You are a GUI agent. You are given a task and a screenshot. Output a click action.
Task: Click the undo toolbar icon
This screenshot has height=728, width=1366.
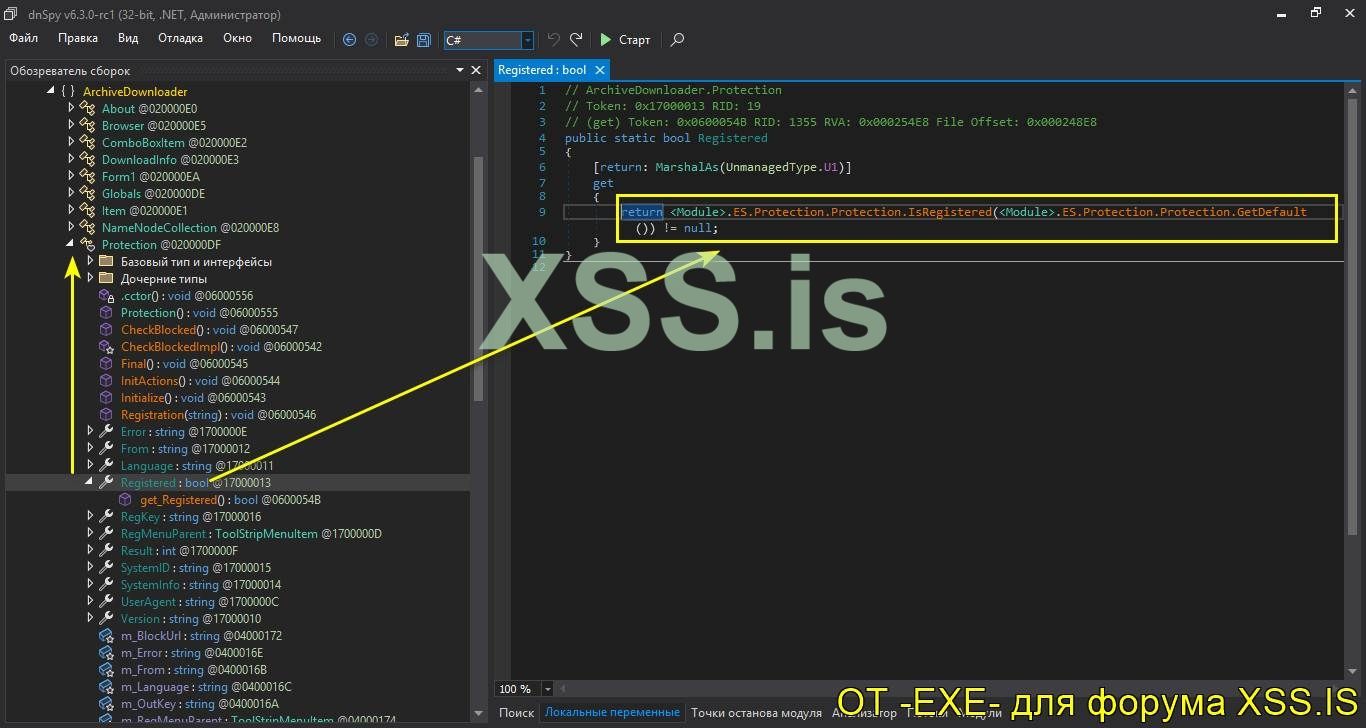pyautogui.click(x=553, y=40)
